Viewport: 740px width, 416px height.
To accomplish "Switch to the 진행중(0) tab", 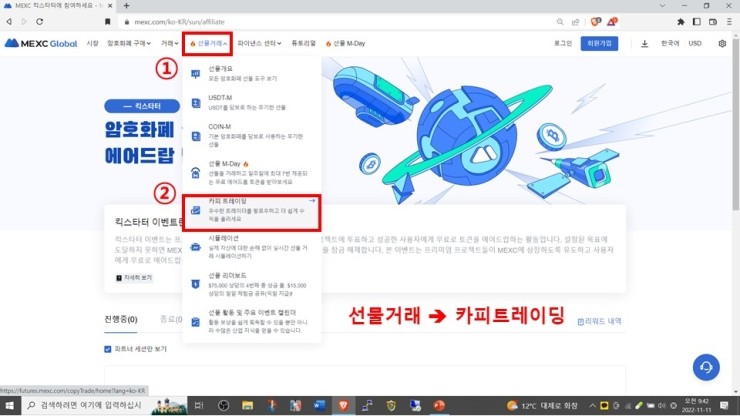I will (121, 320).
